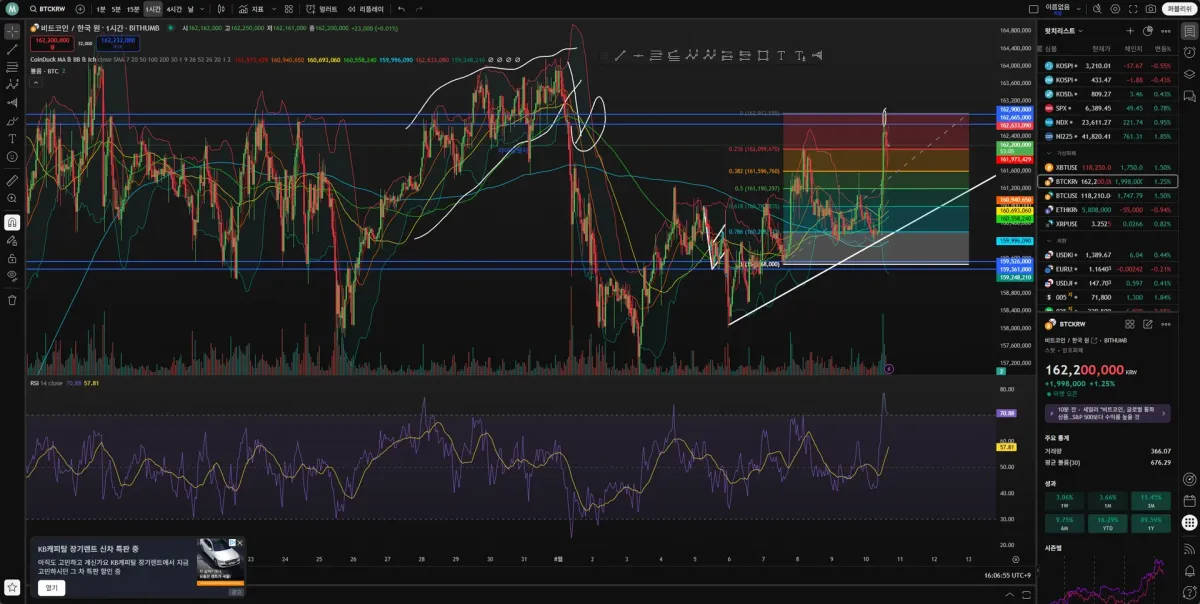Expand the timeframe interval dropdown
Screen dimensions: 1200x604
[x=202, y=9]
